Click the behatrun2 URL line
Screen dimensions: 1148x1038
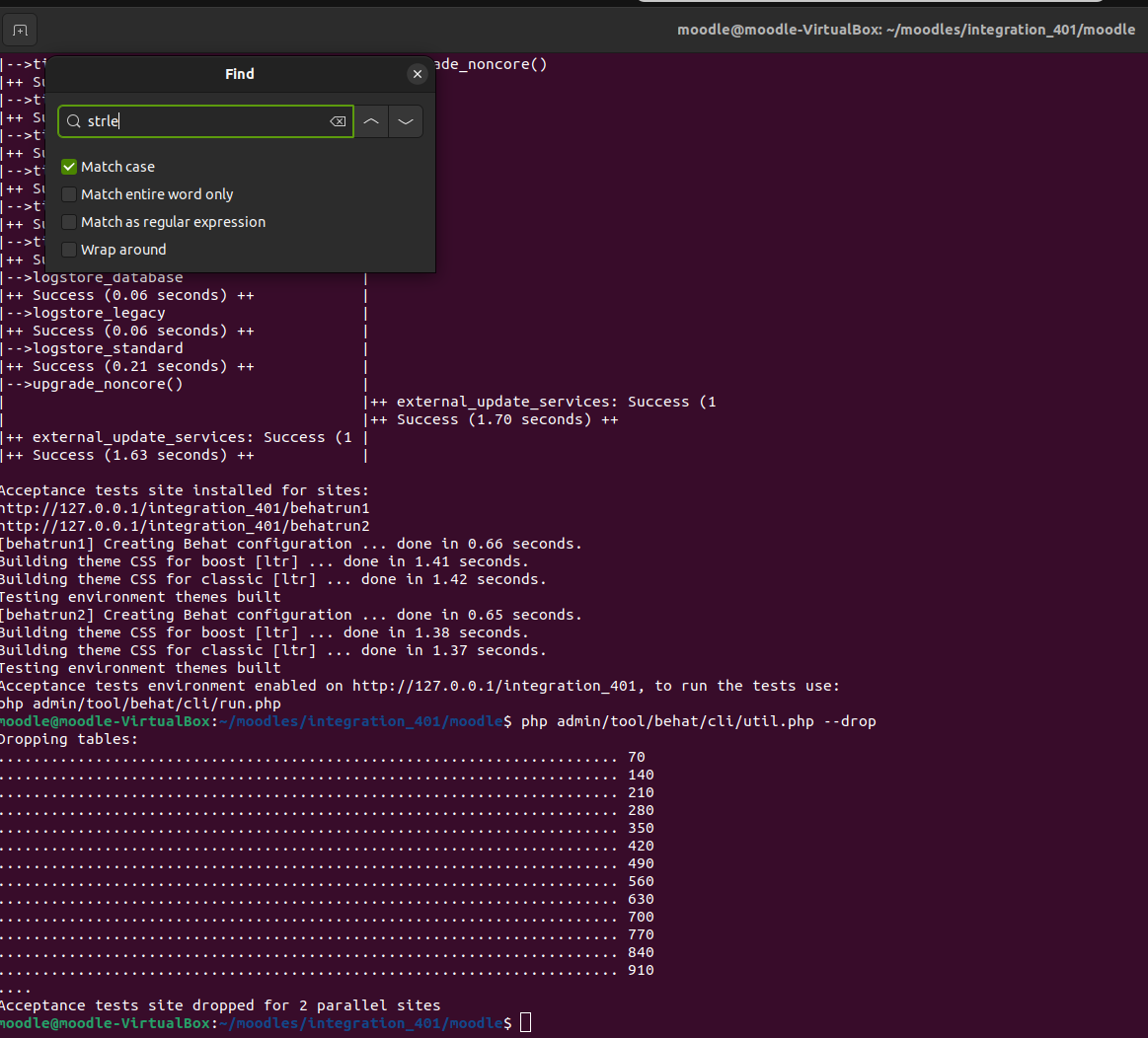[185, 526]
